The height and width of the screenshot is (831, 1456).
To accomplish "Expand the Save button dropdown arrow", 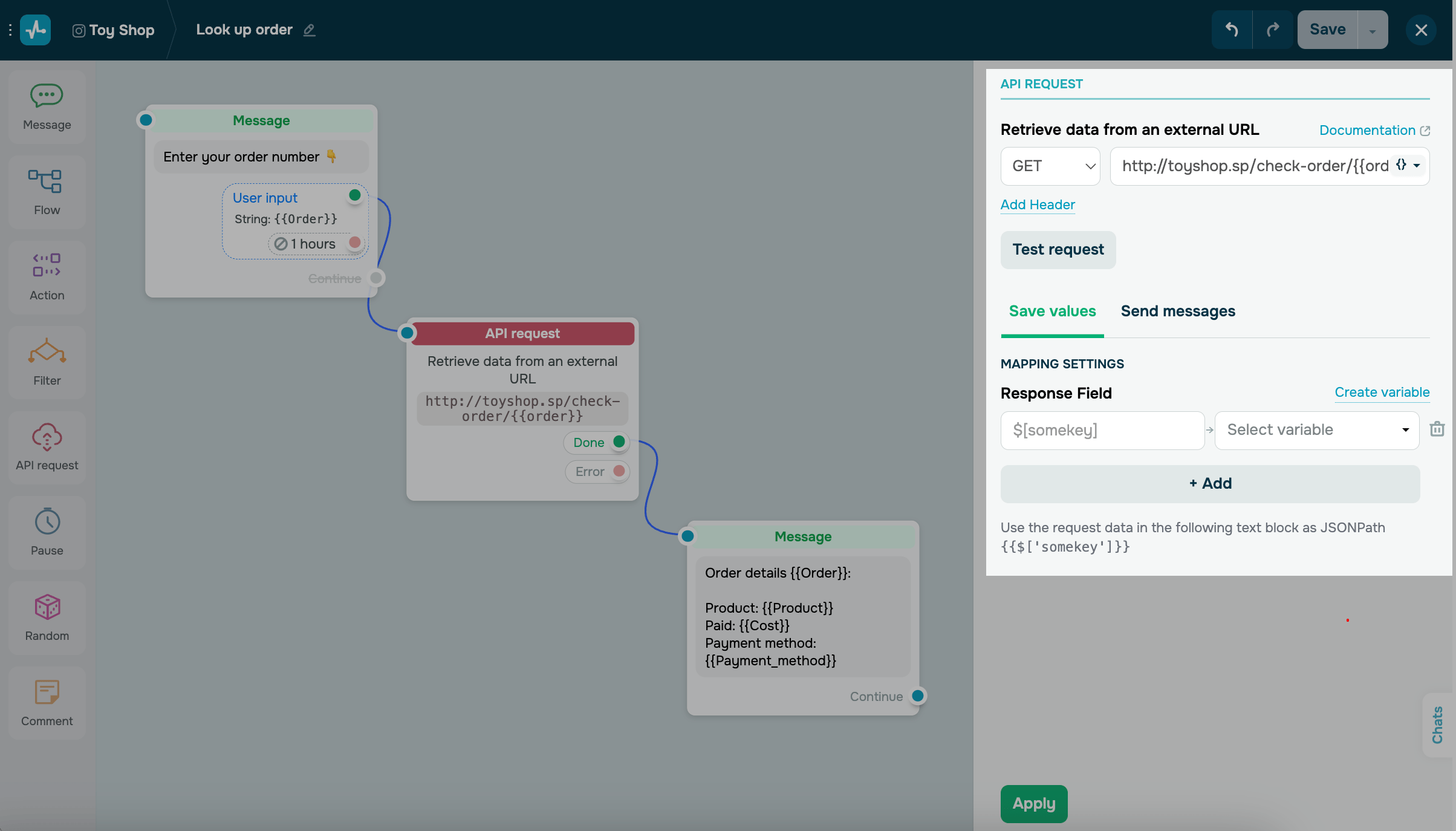I will pos(1373,30).
